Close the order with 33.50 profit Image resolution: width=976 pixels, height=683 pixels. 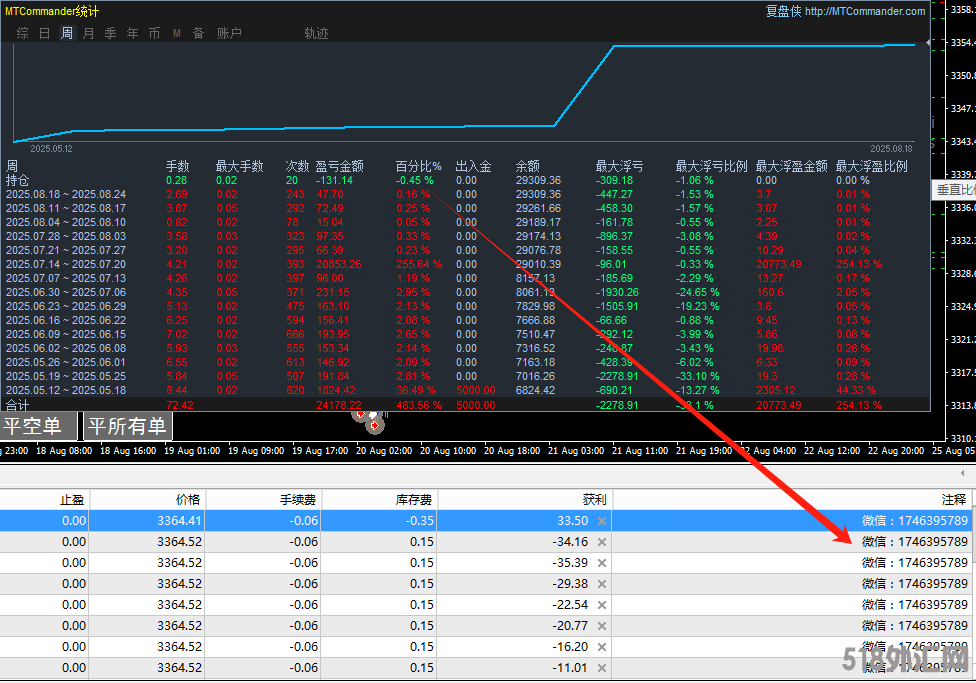coord(601,521)
